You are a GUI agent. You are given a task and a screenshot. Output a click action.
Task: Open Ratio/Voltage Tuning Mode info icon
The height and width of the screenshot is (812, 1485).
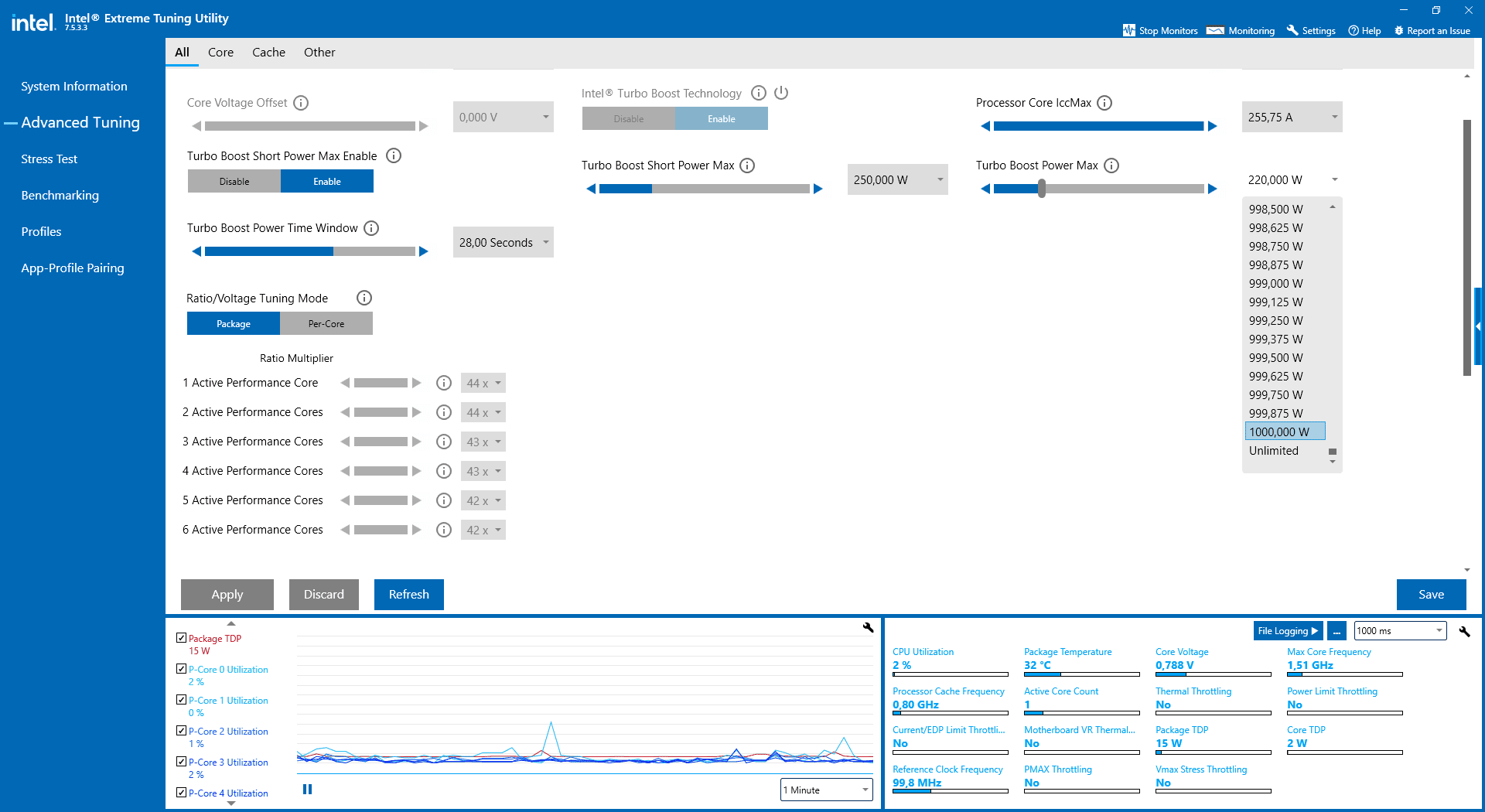364,298
